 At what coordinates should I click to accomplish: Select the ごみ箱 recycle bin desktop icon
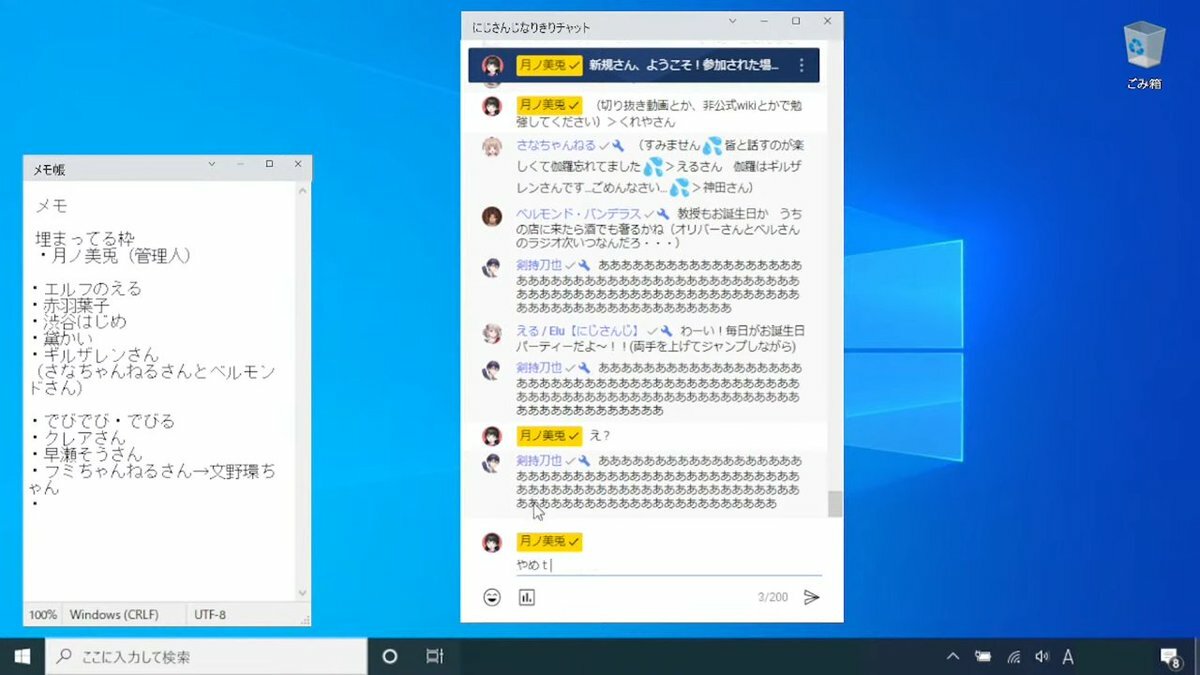[x=1143, y=57]
